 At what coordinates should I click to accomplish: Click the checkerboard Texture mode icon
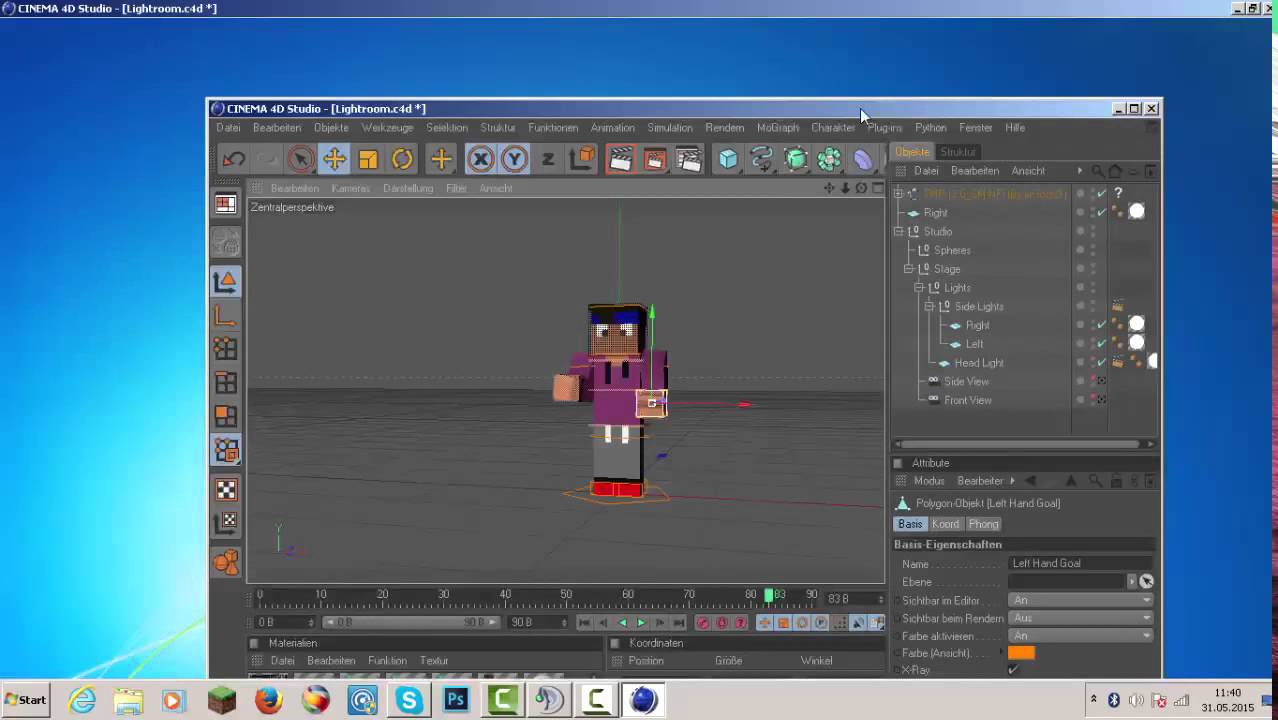click(x=226, y=489)
